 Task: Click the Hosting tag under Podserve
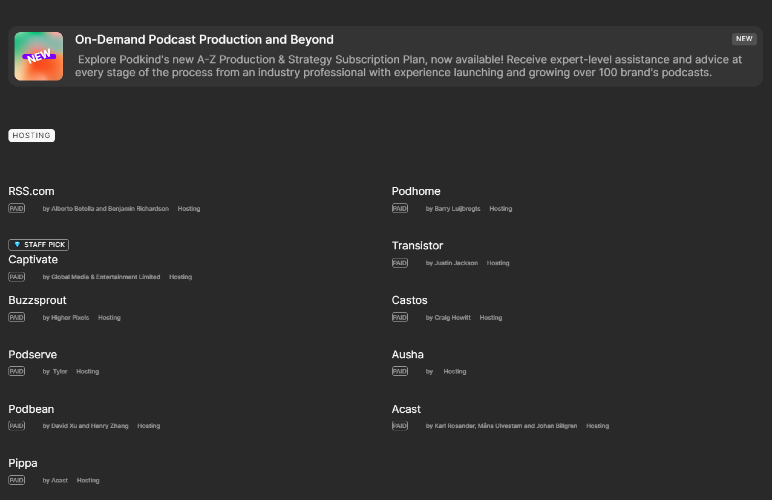pyautogui.click(x=88, y=372)
